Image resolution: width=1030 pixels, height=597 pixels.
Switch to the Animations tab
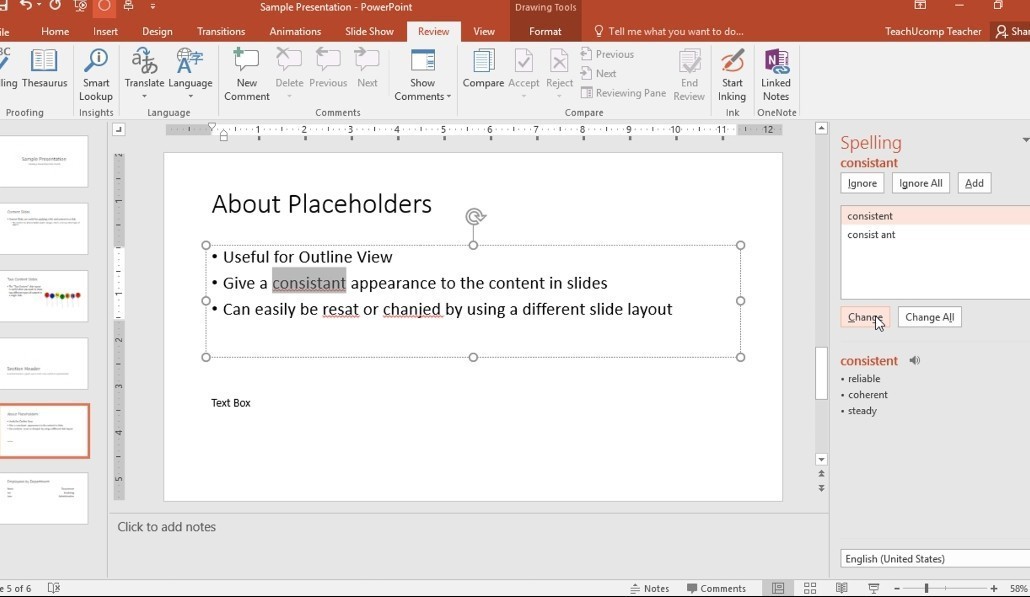(x=295, y=31)
